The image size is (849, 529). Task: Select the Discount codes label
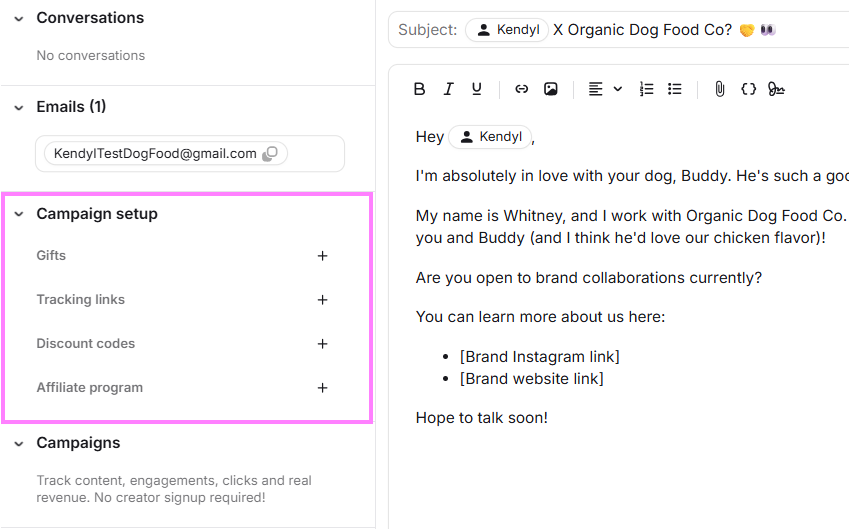pos(86,343)
